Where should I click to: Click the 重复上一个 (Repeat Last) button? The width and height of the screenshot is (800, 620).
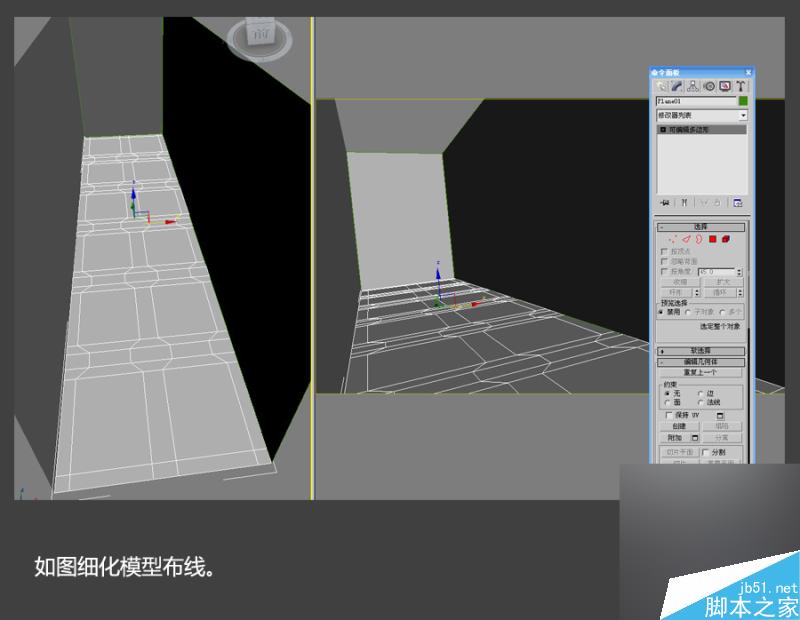[700, 371]
